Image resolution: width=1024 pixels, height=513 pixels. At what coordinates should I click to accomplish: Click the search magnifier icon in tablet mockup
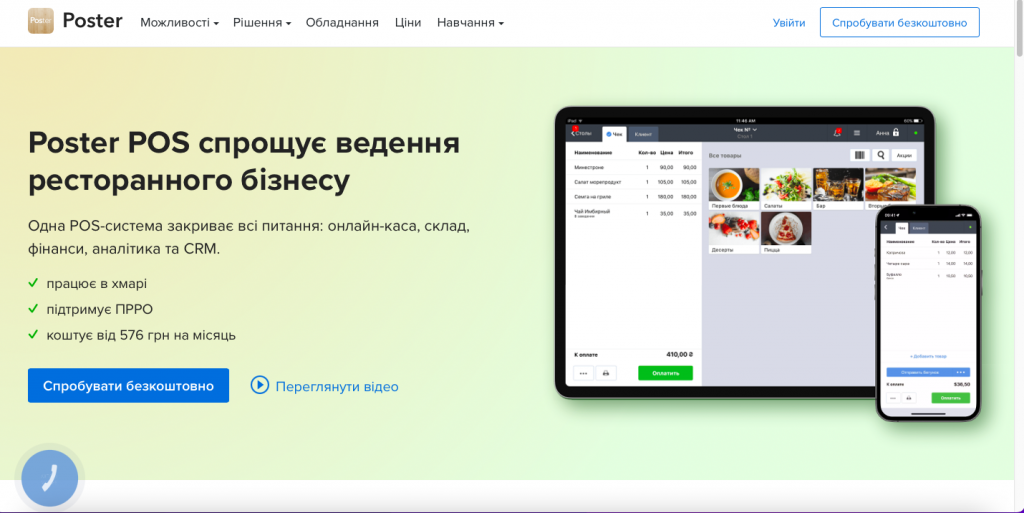(x=880, y=155)
